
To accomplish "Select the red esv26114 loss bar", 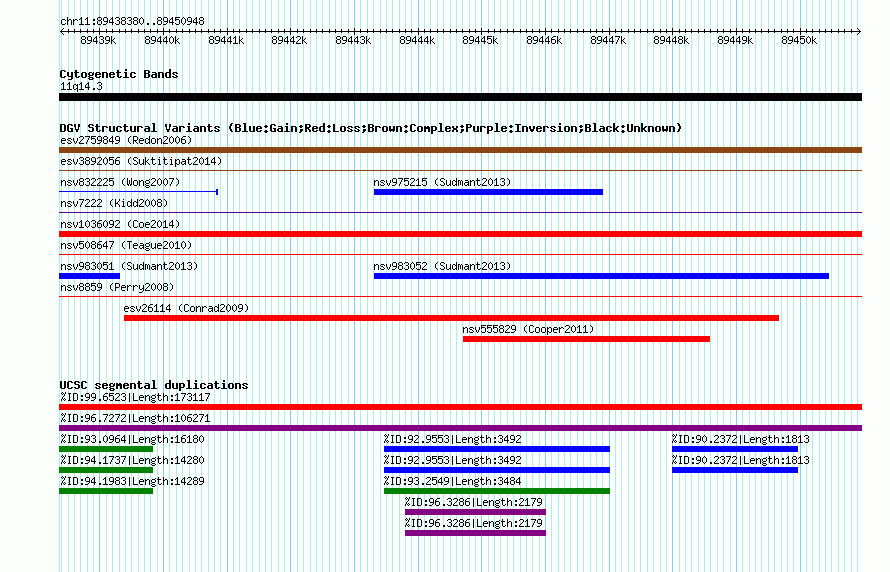I will click(451, 318).
